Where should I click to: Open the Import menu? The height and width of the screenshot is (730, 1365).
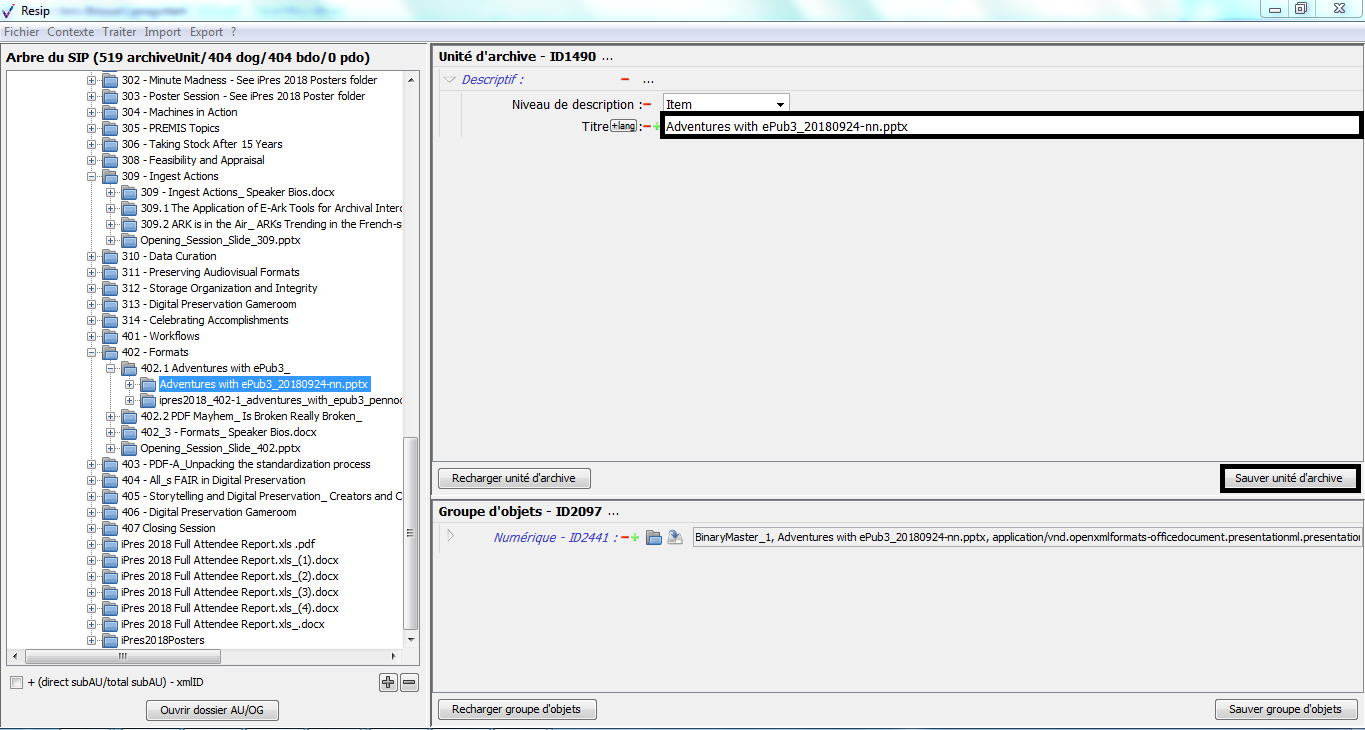pyautogui.click(x=163, y=32)
